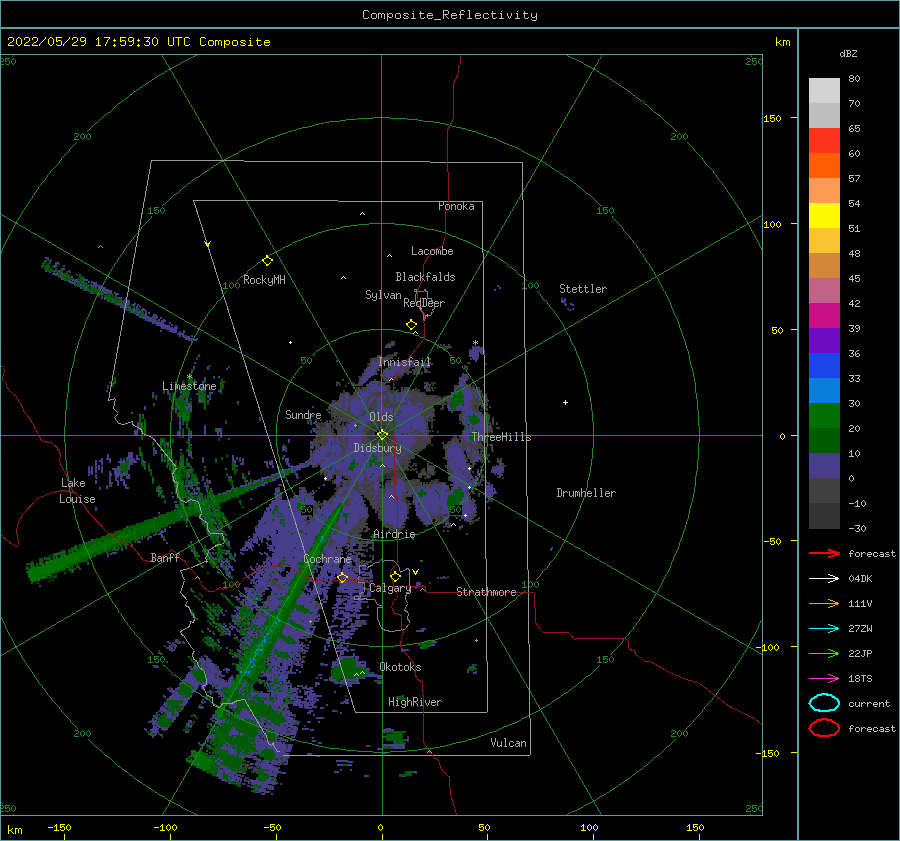Viewport: 900px width, 841px height.
Task: Click the asterisk marker above Limestone
Action: click(189, 377)
